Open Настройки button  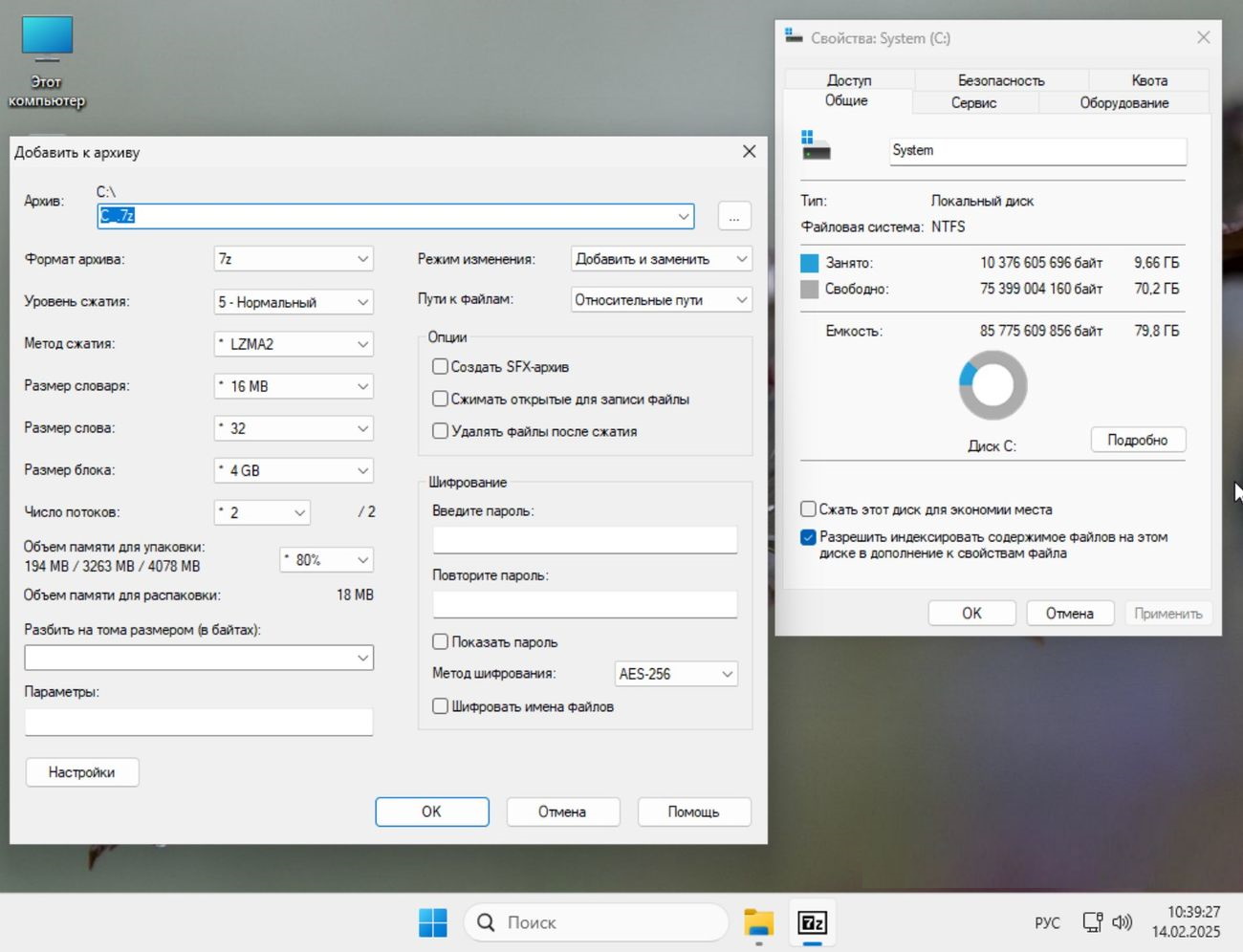[x=81, y=772]
